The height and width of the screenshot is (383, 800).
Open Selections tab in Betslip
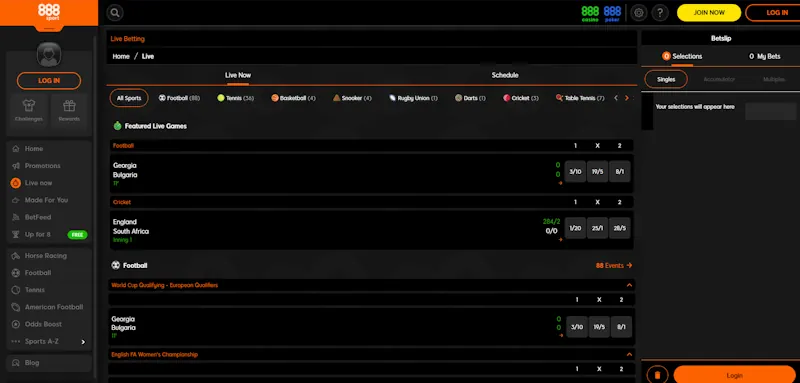682,57
